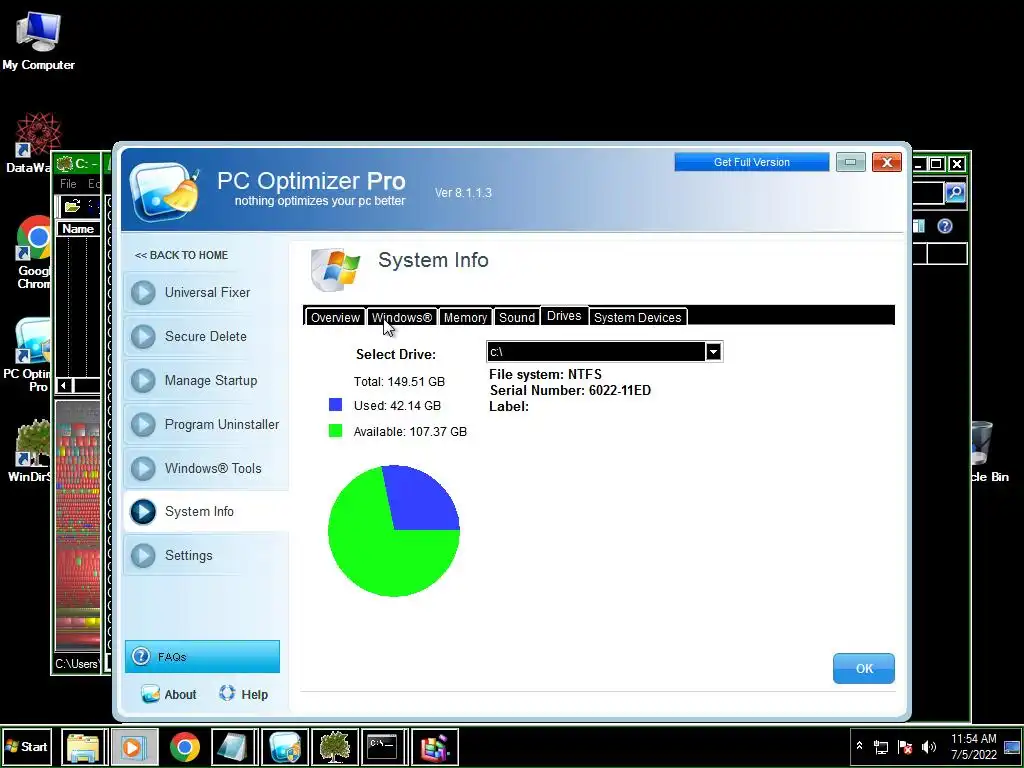Expand the Select Drive dropdown arrow
Screen dimensions: 1024x768
(x=713, y=351)
